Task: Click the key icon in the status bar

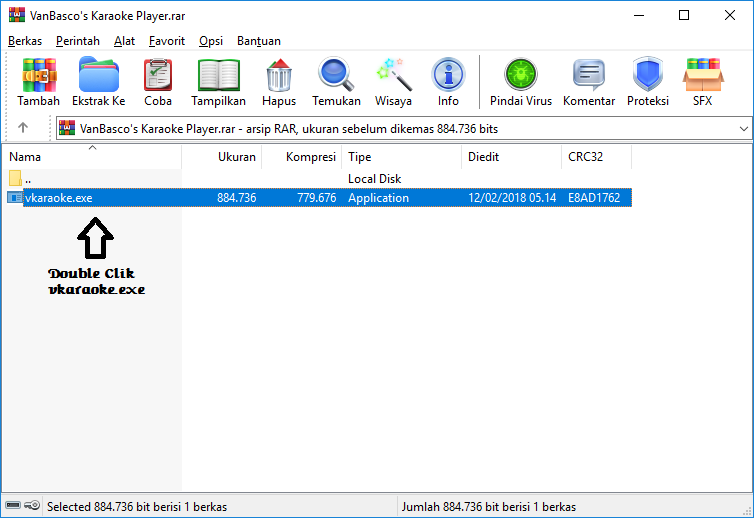Action: (32, 505)
